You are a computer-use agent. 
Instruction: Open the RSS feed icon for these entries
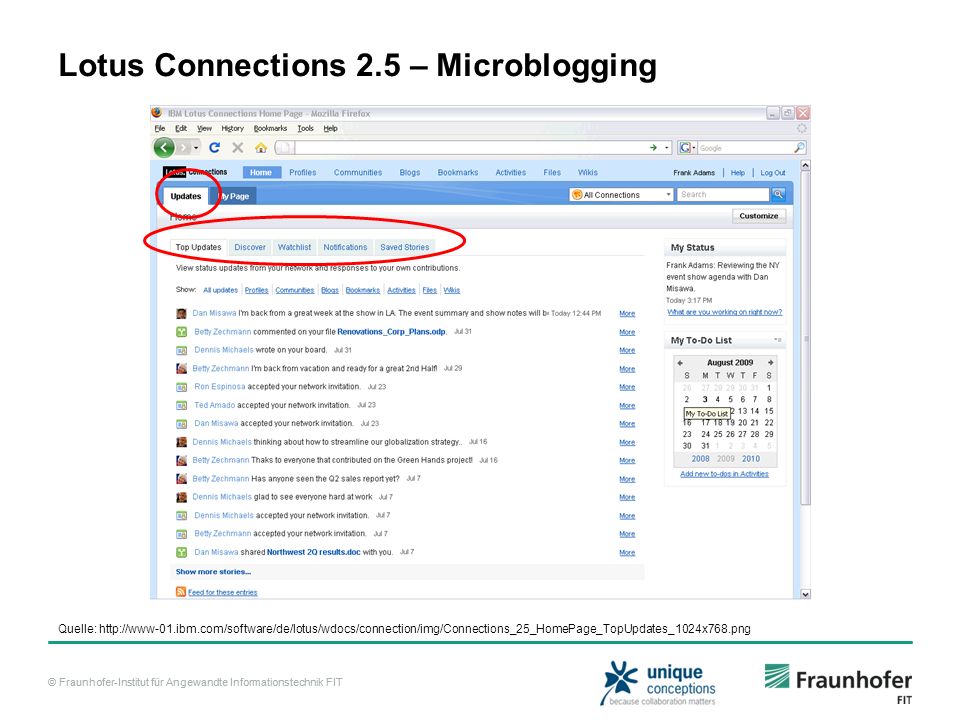pos(181,591)
